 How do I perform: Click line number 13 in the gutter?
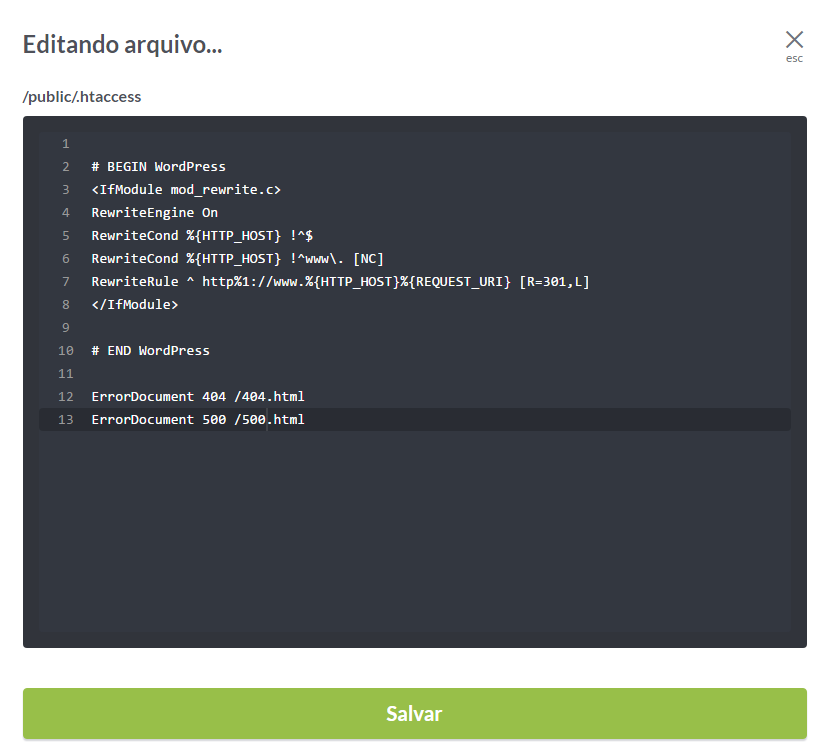(x=66, y=420)
